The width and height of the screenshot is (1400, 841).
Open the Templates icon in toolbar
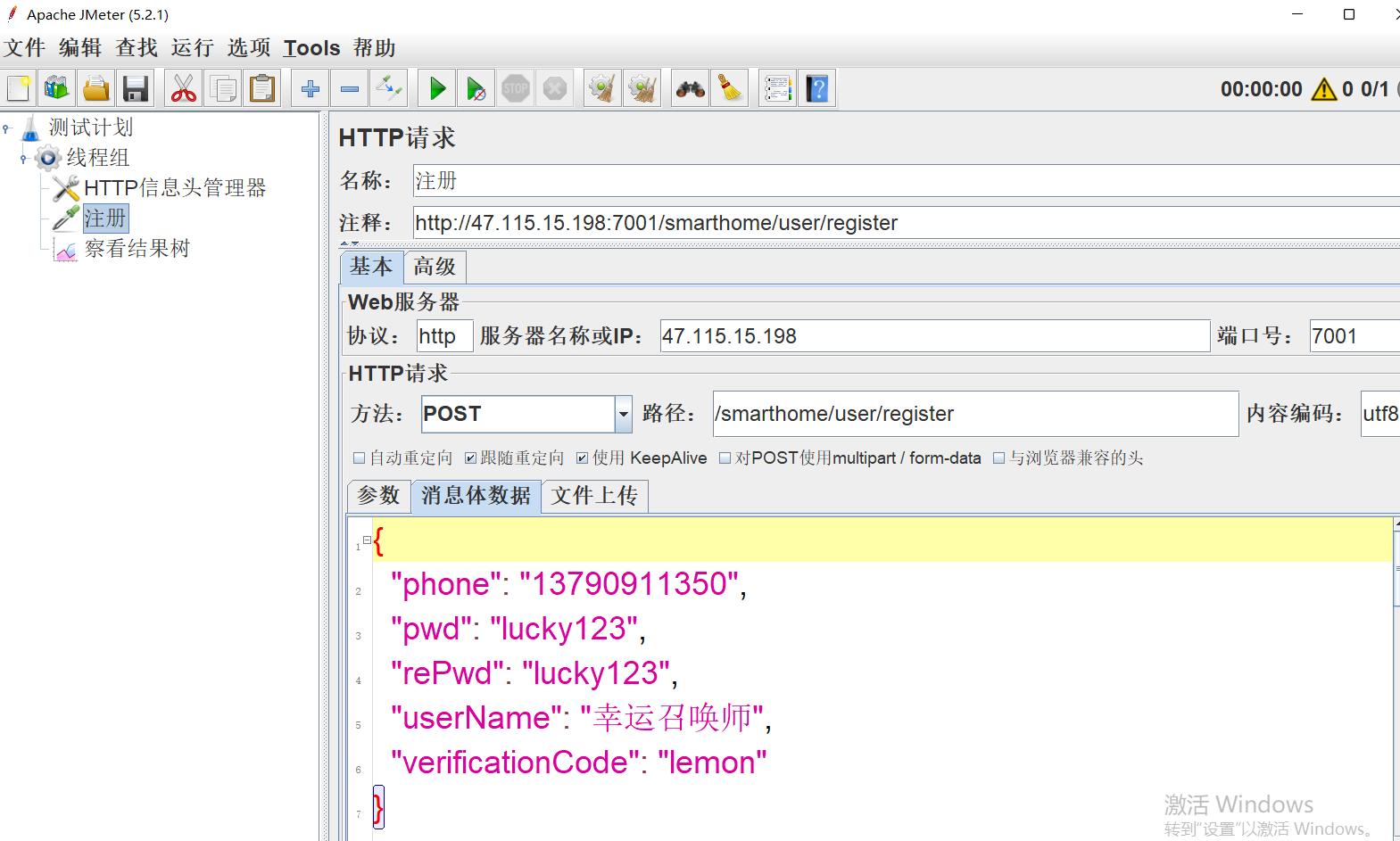coord(57,88)
